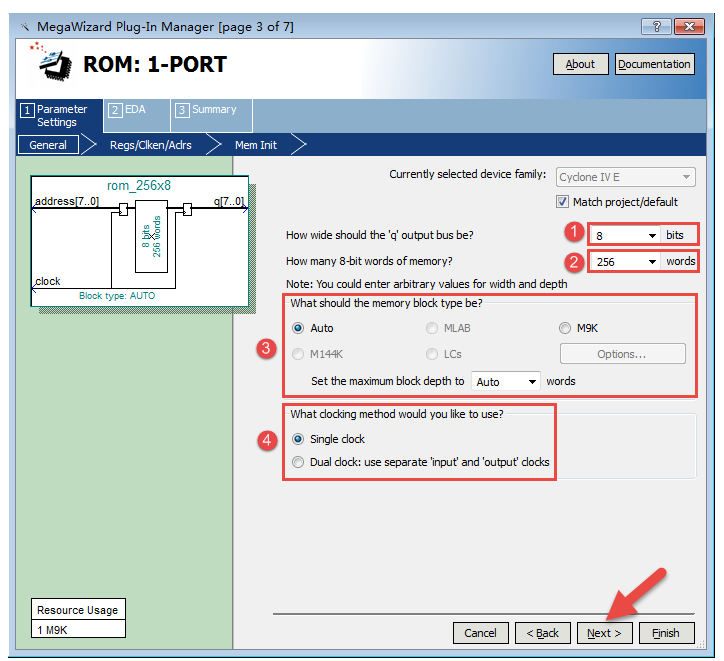
Task: Open the maximum block depth Auto dropdown
Action: [x=506, y=382]
